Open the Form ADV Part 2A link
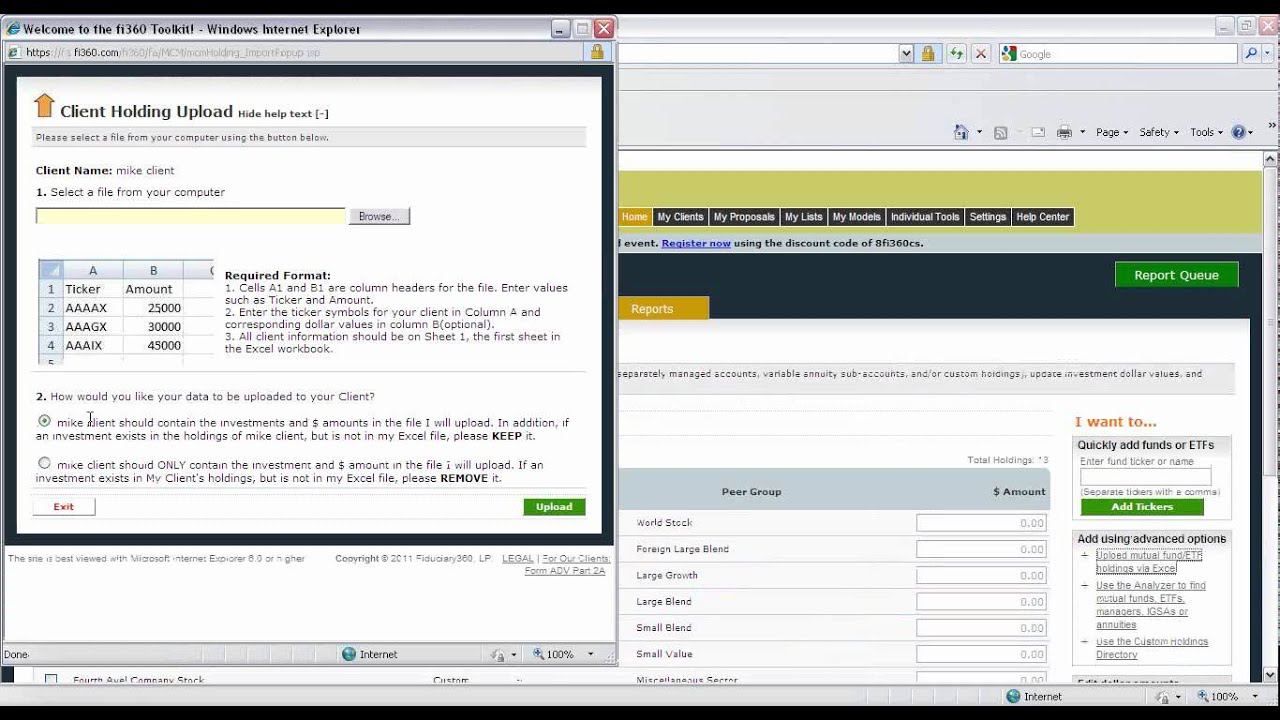 (565, 571)
